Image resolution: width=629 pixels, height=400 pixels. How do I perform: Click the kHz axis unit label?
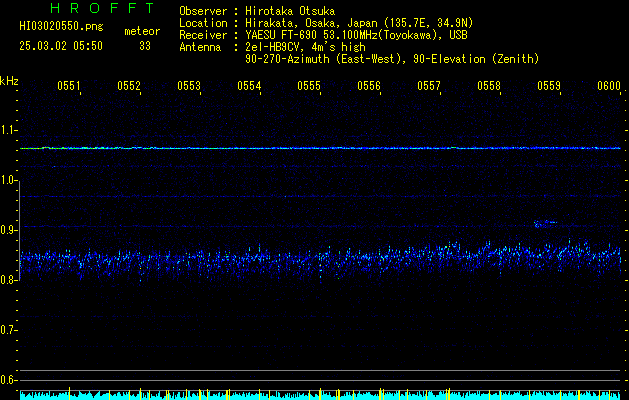point(9,81)
